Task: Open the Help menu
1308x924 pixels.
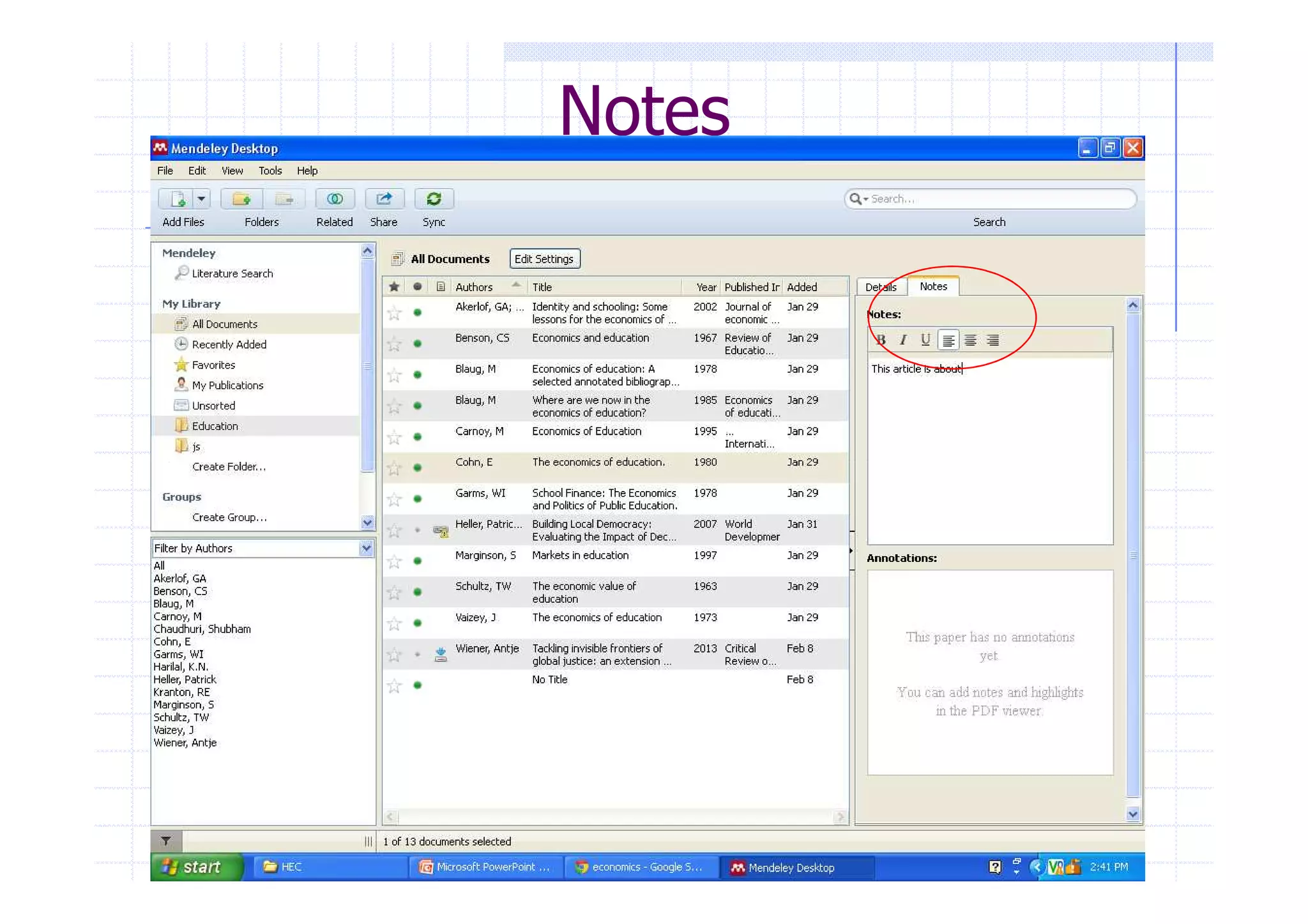Action: [x=307, y=170]
